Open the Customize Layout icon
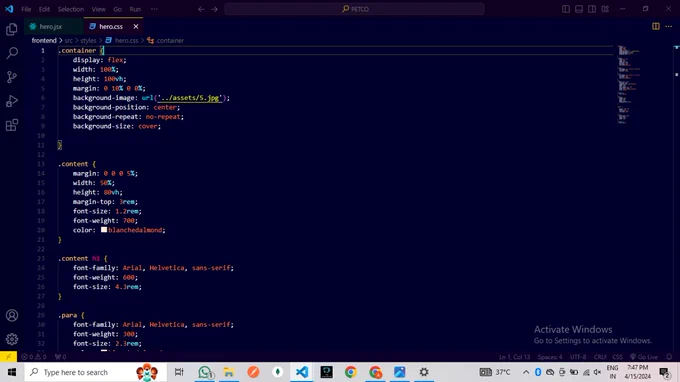Viewport: 680px width, 382px height. (x=605, y=9)
